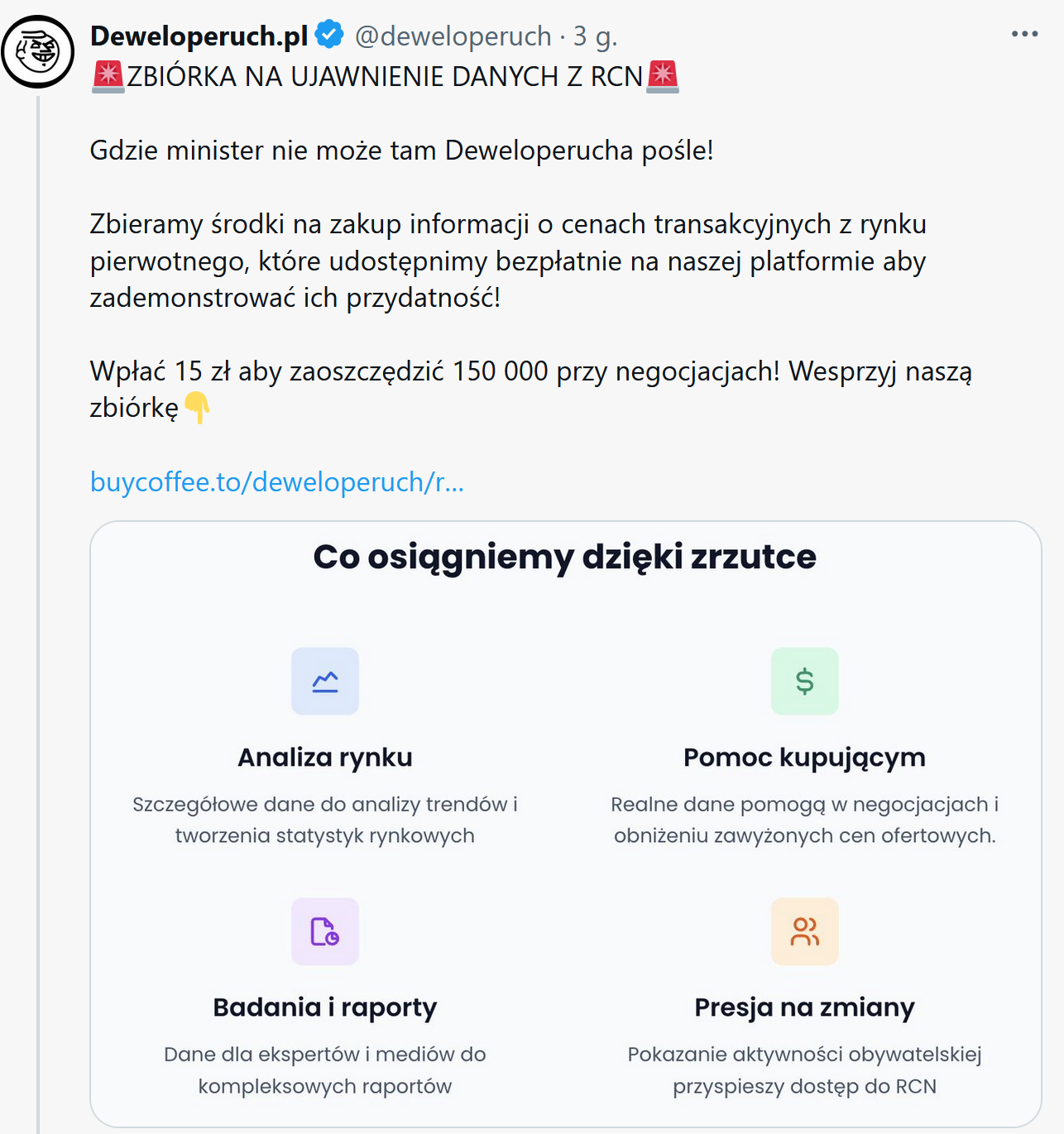Click the "Co osiągniemy dzięki zrzutce" heading
1064x1134 pixels.
(x=564, y=557)
